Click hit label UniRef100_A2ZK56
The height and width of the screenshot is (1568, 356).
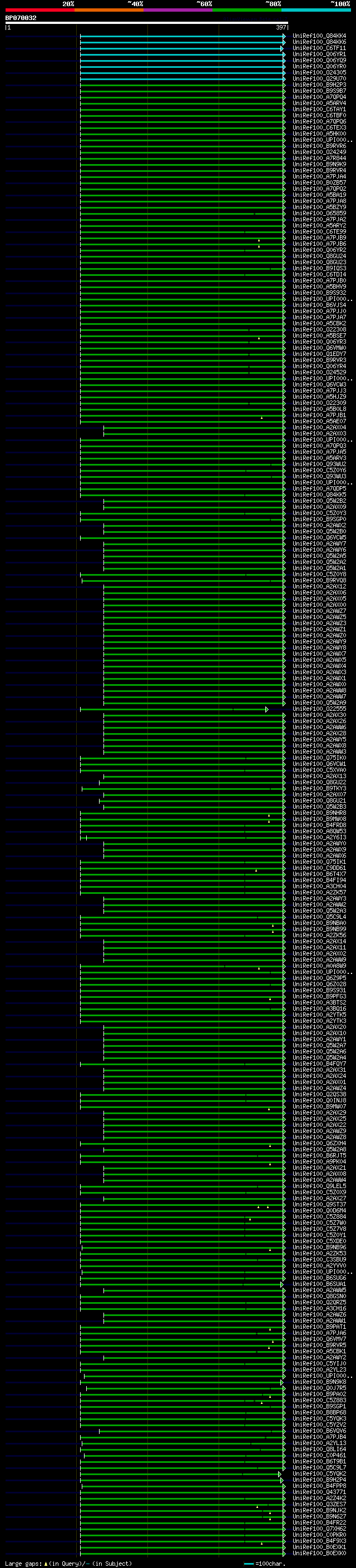coord(319,935)
